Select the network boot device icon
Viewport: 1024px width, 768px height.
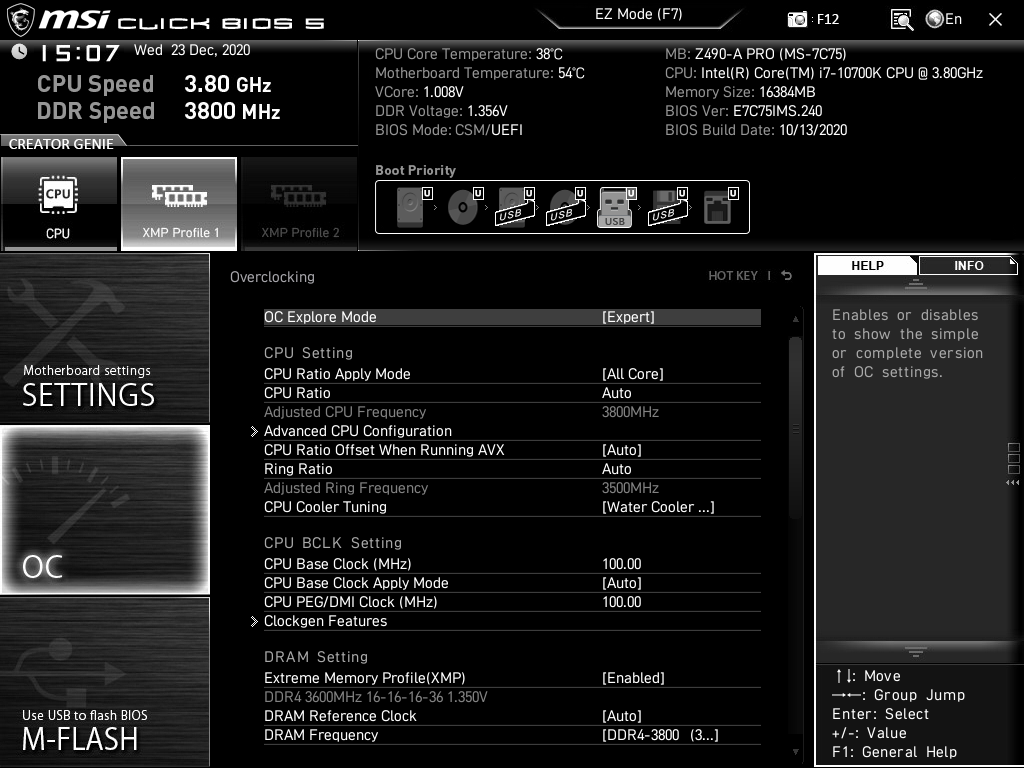coord(720,206)
